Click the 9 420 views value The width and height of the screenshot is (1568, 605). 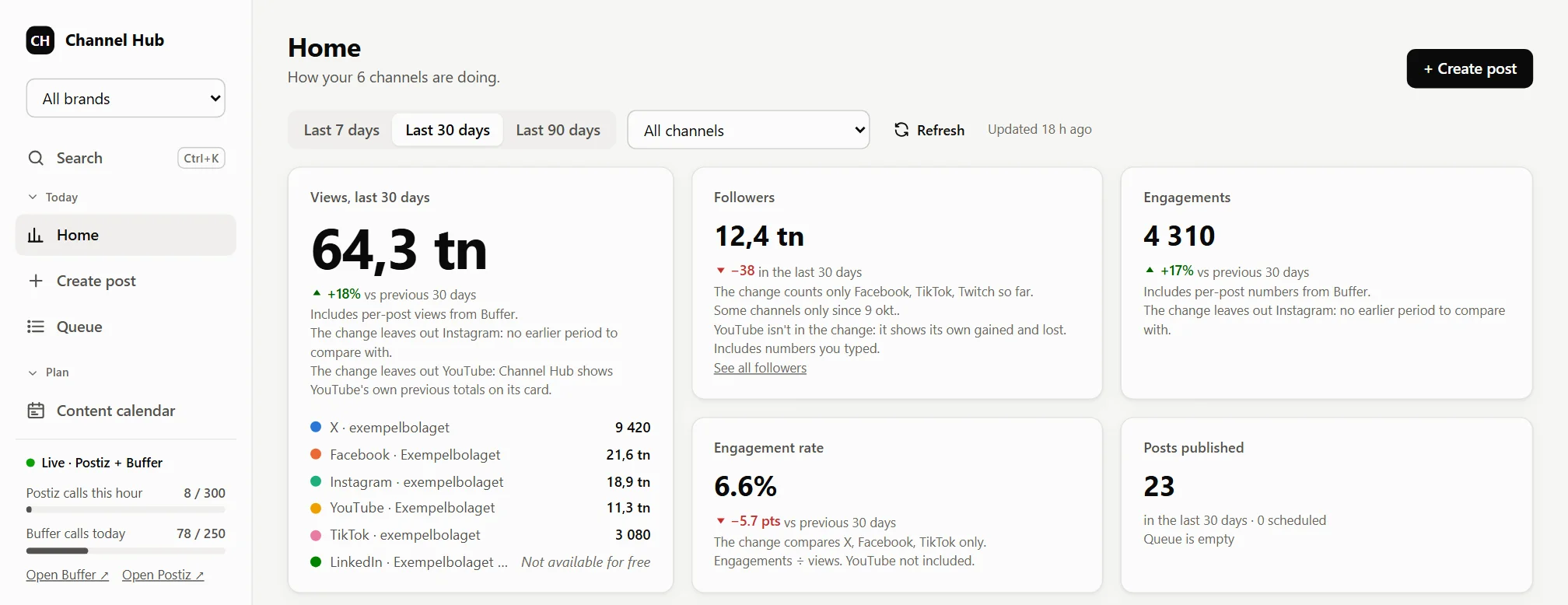[632, 427]
